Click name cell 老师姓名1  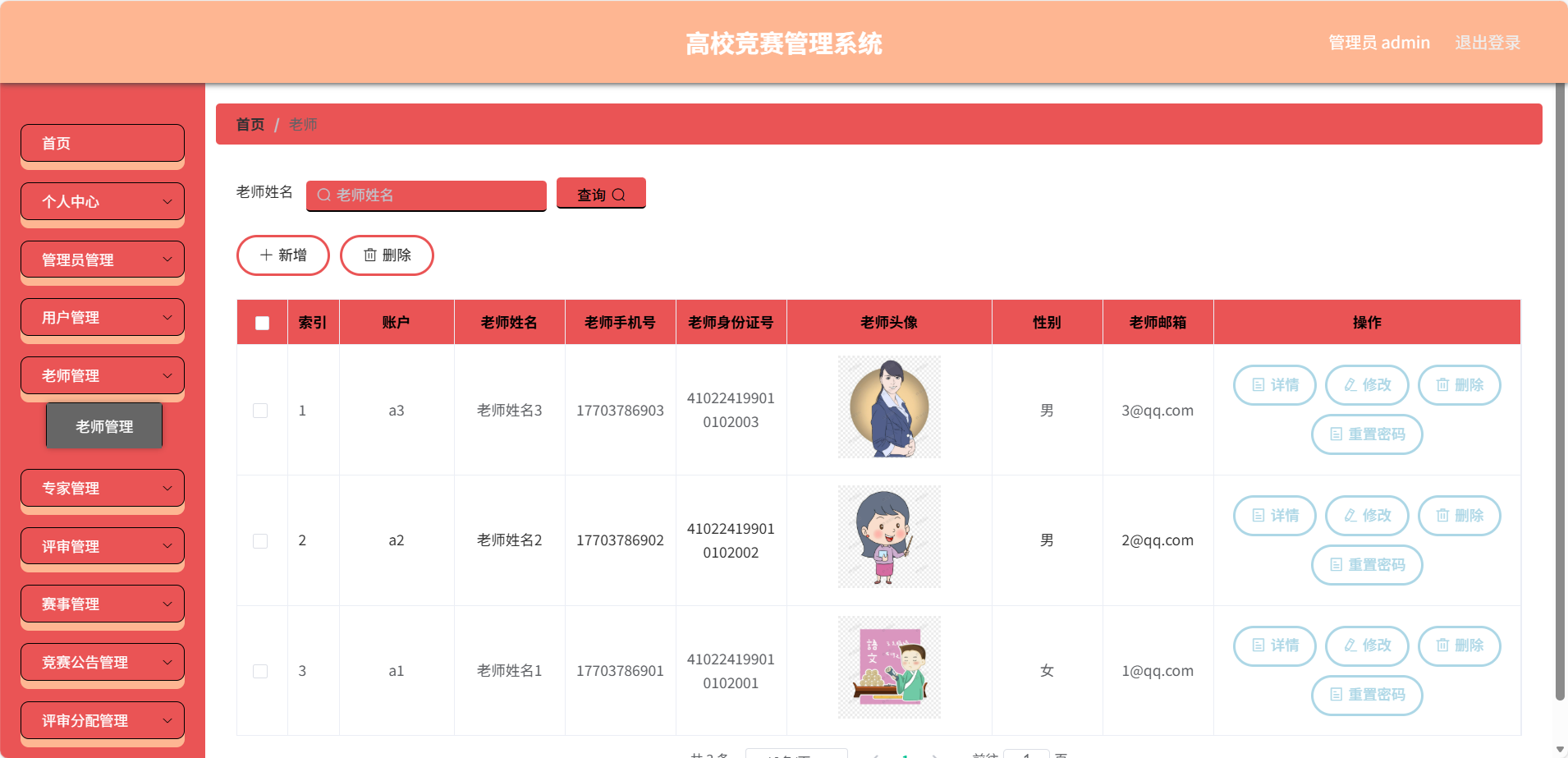click(x=510, y=671)
